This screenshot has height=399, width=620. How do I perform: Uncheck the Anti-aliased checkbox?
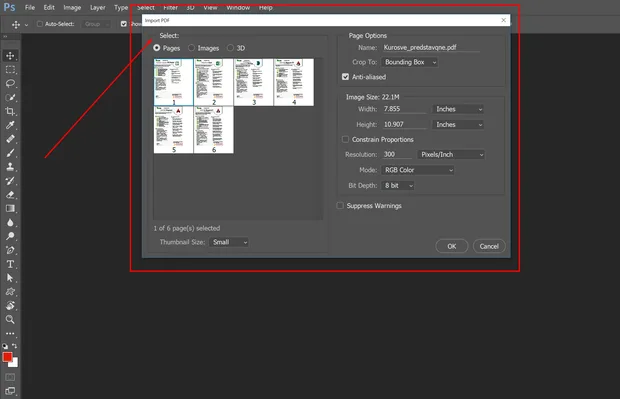(x=345, y=77)
